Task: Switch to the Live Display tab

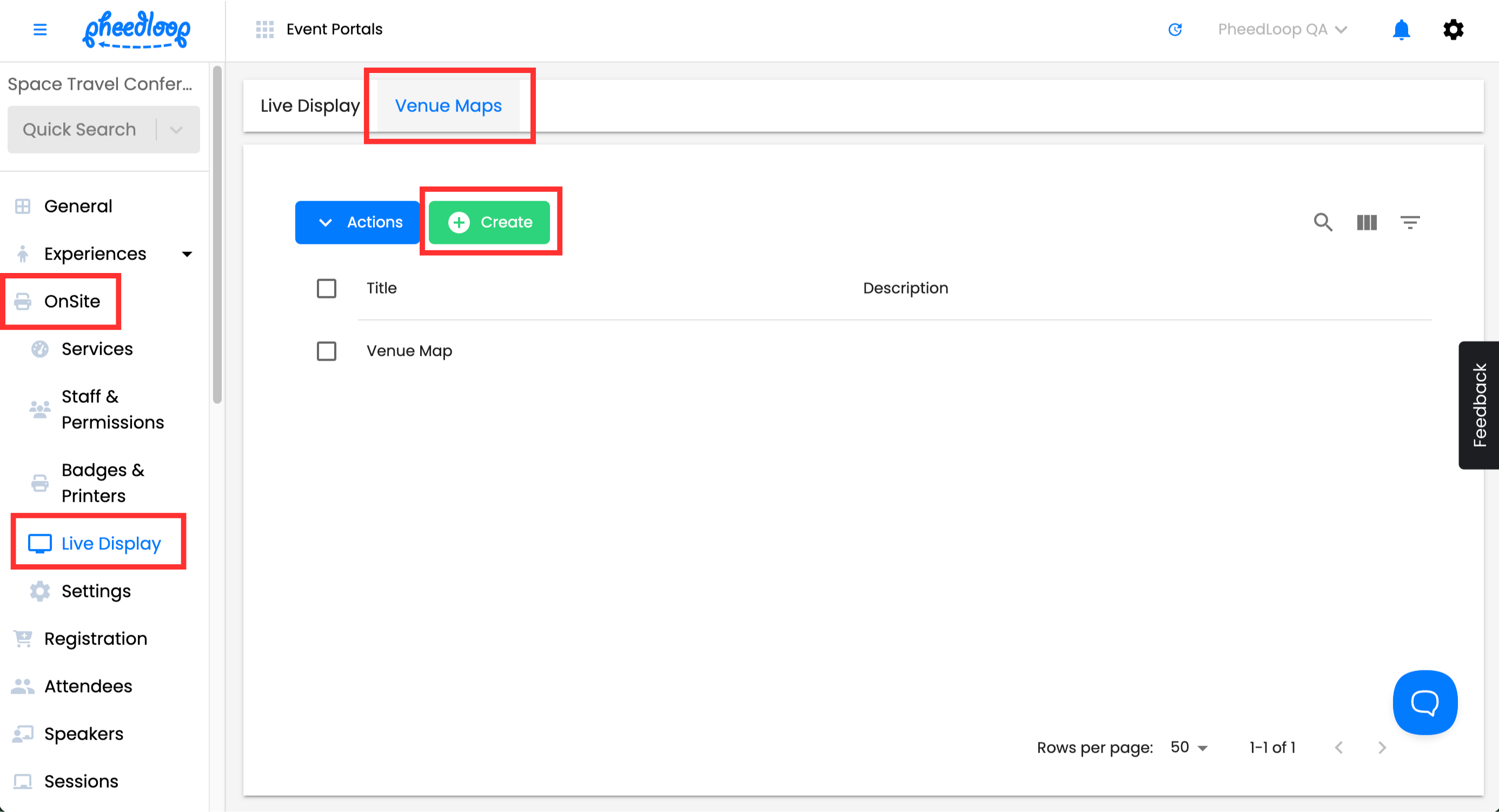Action: tap(310, 106)
